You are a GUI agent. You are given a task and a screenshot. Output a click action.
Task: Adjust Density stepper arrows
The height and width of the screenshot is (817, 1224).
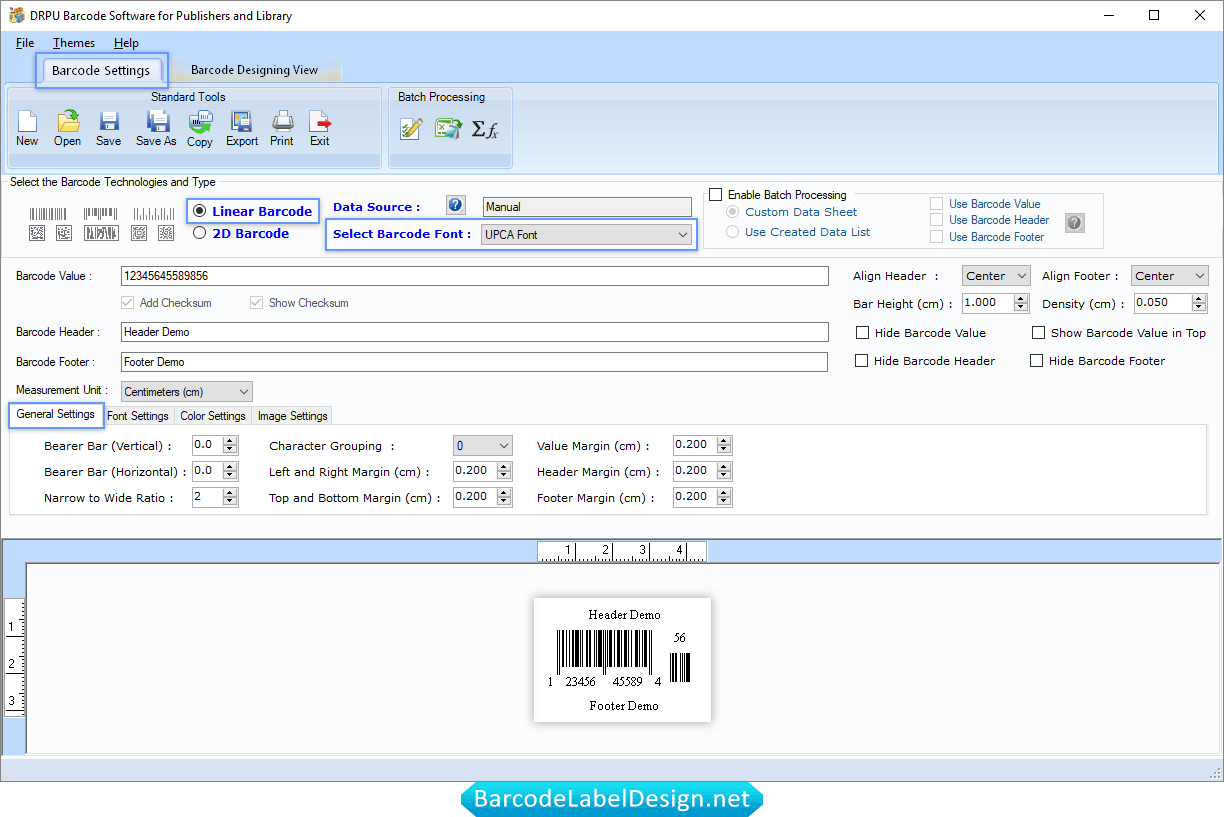click(1200, 303)
